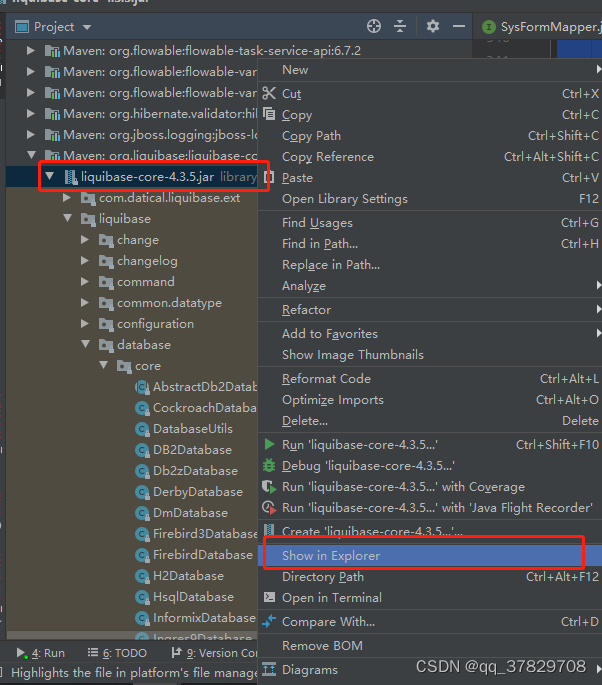Open the CockroachDatabase class
602x685 pixels.
(x=204, y=408)
